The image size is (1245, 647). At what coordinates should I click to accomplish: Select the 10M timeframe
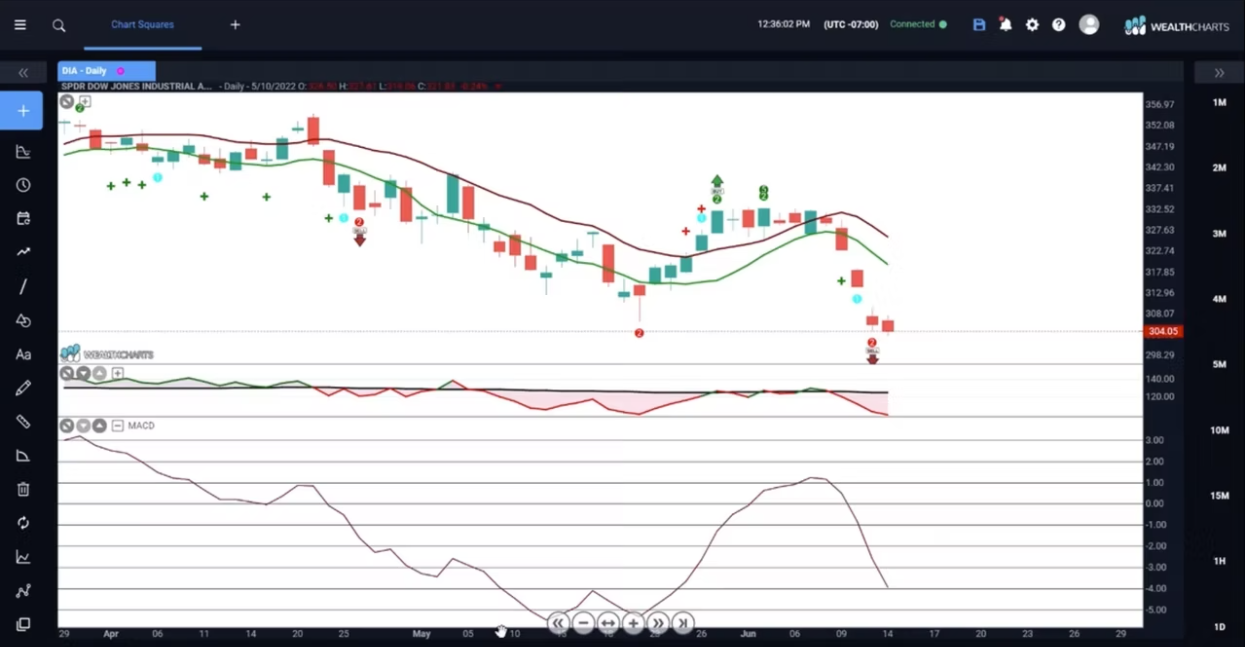coord(1219,430)
